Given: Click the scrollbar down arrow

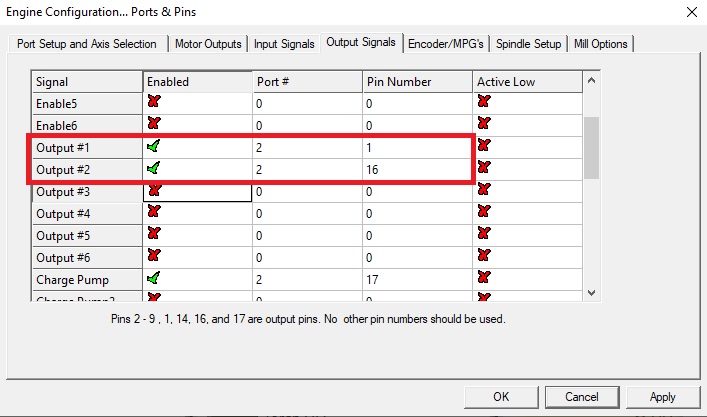Looking at the screenshot, I should [x=592, y=293].
